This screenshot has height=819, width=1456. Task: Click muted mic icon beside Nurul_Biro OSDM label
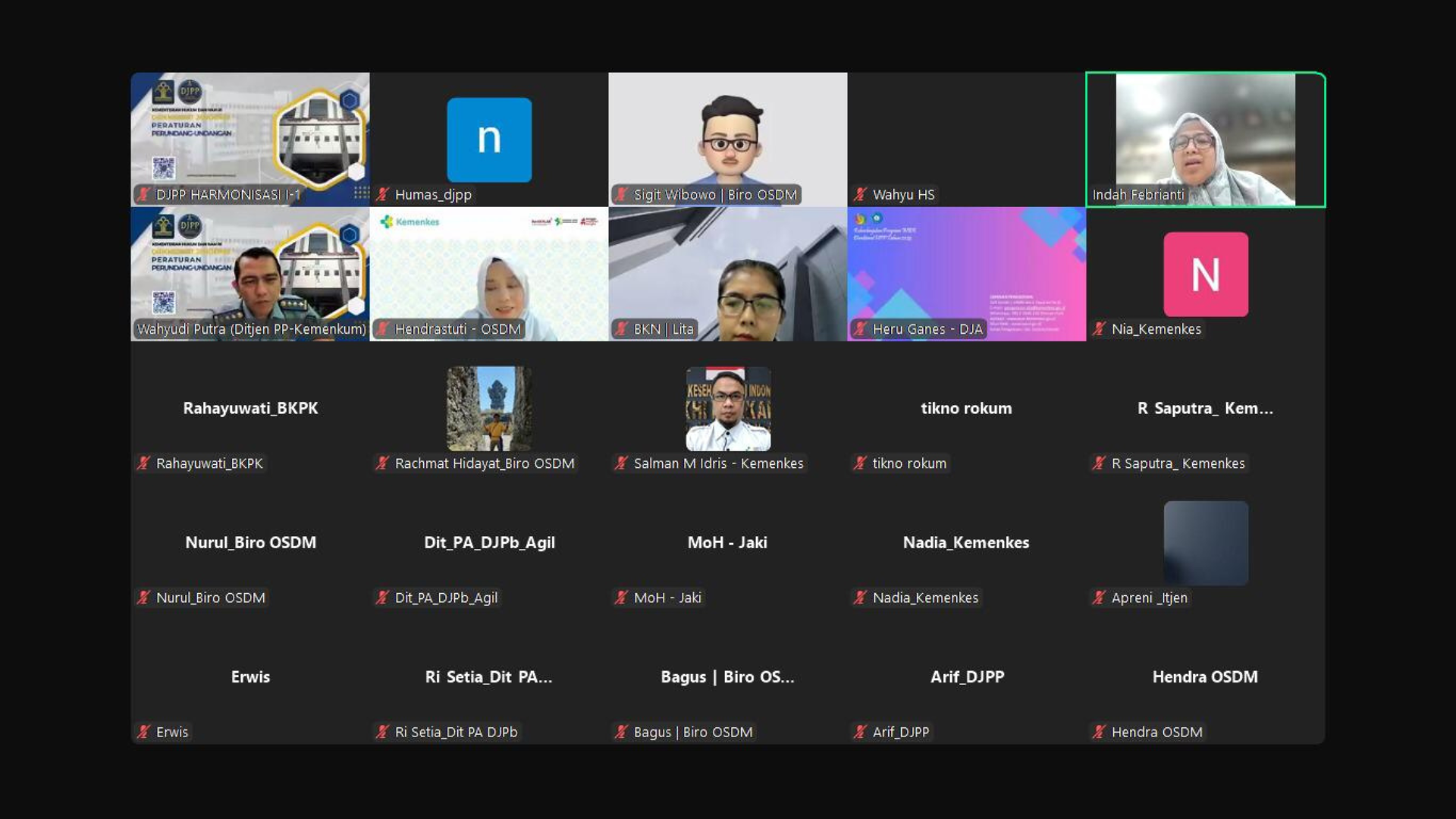tap(143, 598)
